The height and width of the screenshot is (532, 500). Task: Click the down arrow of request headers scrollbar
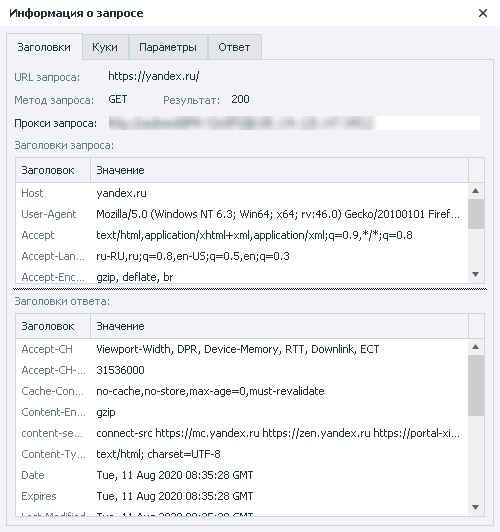click(476, 274)
